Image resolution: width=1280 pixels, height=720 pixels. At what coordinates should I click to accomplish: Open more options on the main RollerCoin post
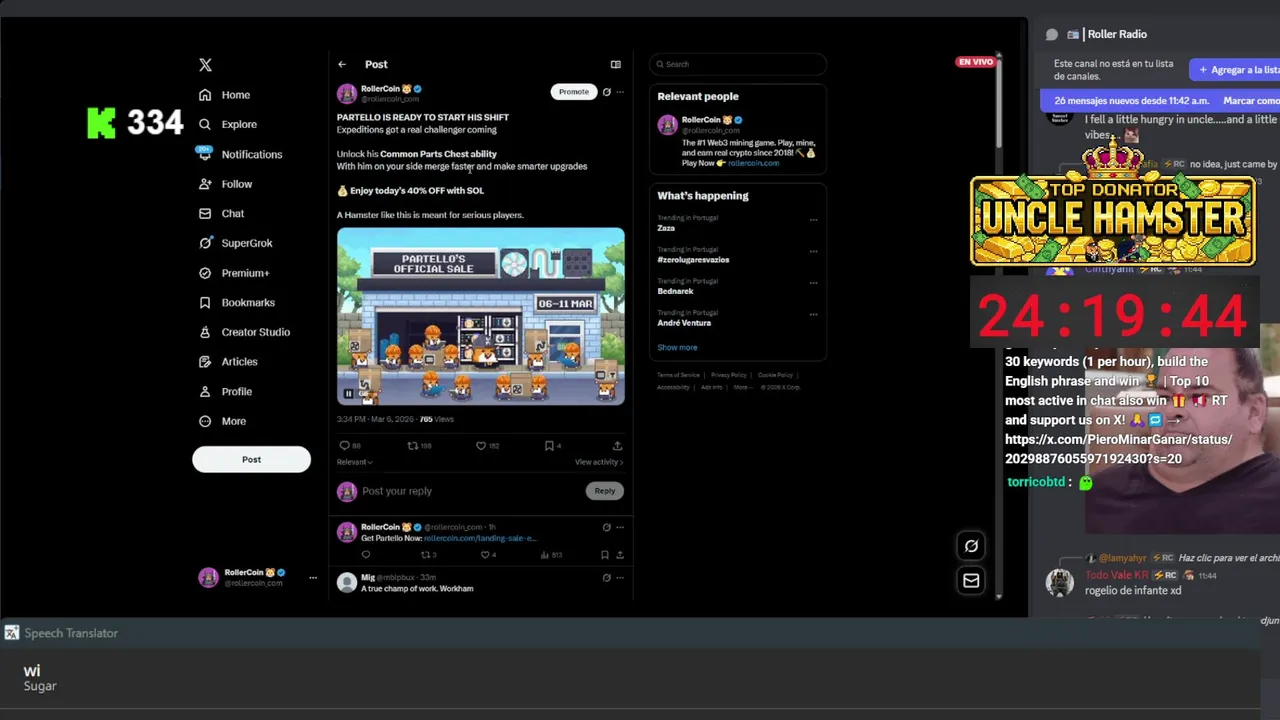[x=620, y=92]
